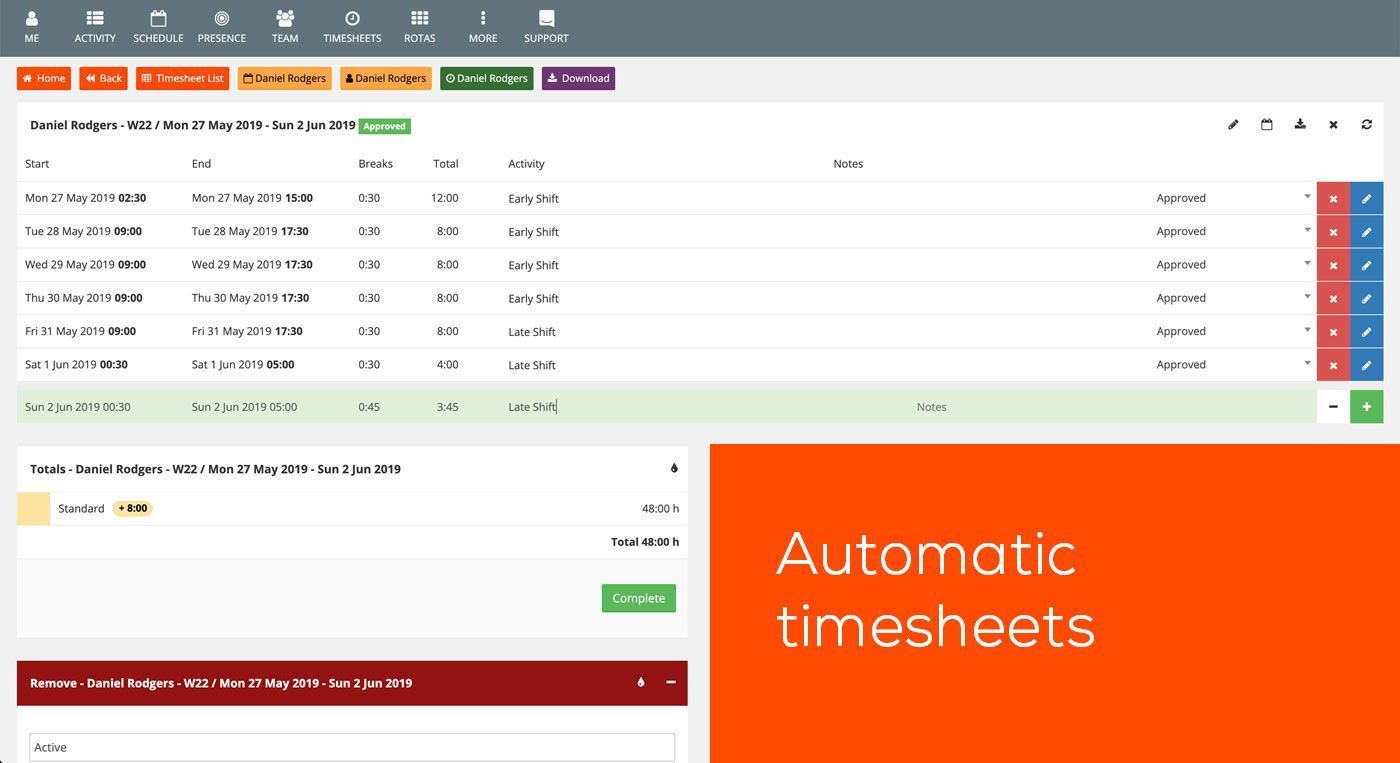The height and width of the screenshot is (763, 1400).
Task: Click the yellow Standard color swatch
Action: [x=33, y=509]
